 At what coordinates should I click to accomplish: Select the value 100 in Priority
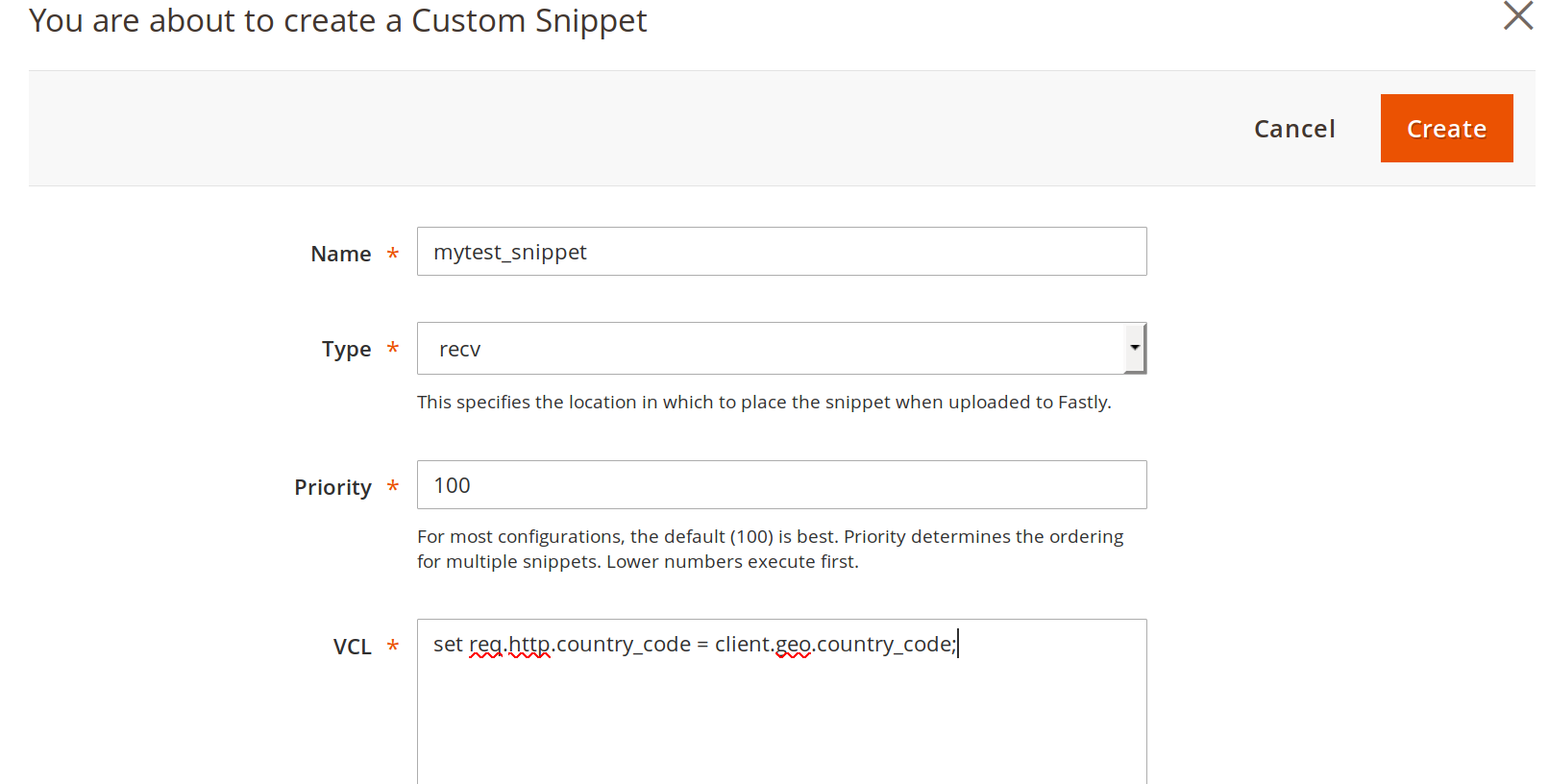452,484
